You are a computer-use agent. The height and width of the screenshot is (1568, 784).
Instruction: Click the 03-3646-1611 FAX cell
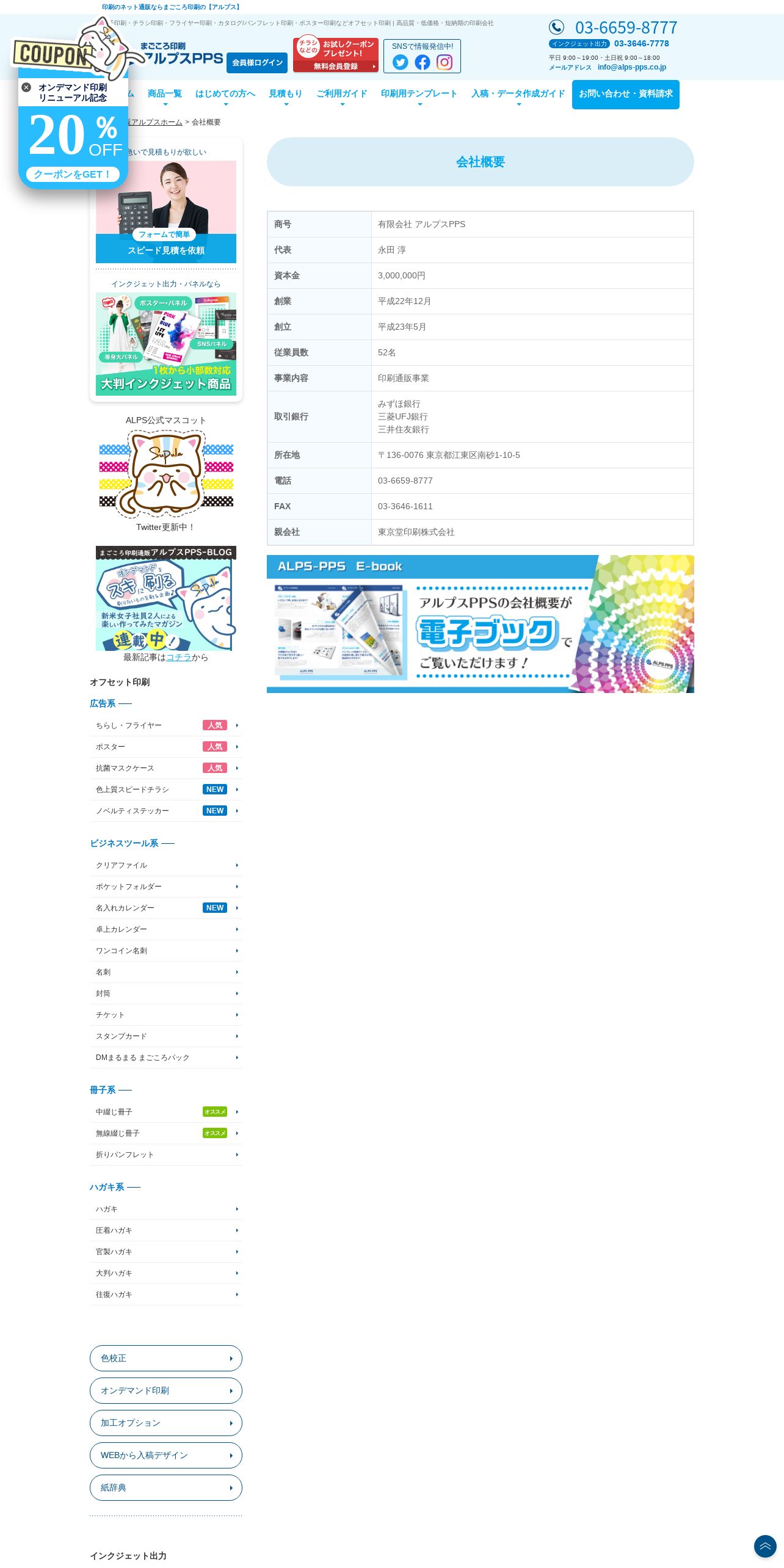(x=532, y=506)
